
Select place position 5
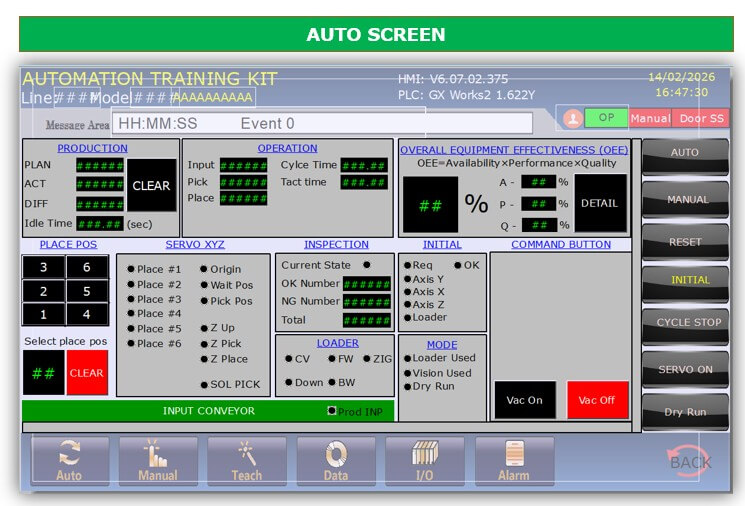(87, 291)
